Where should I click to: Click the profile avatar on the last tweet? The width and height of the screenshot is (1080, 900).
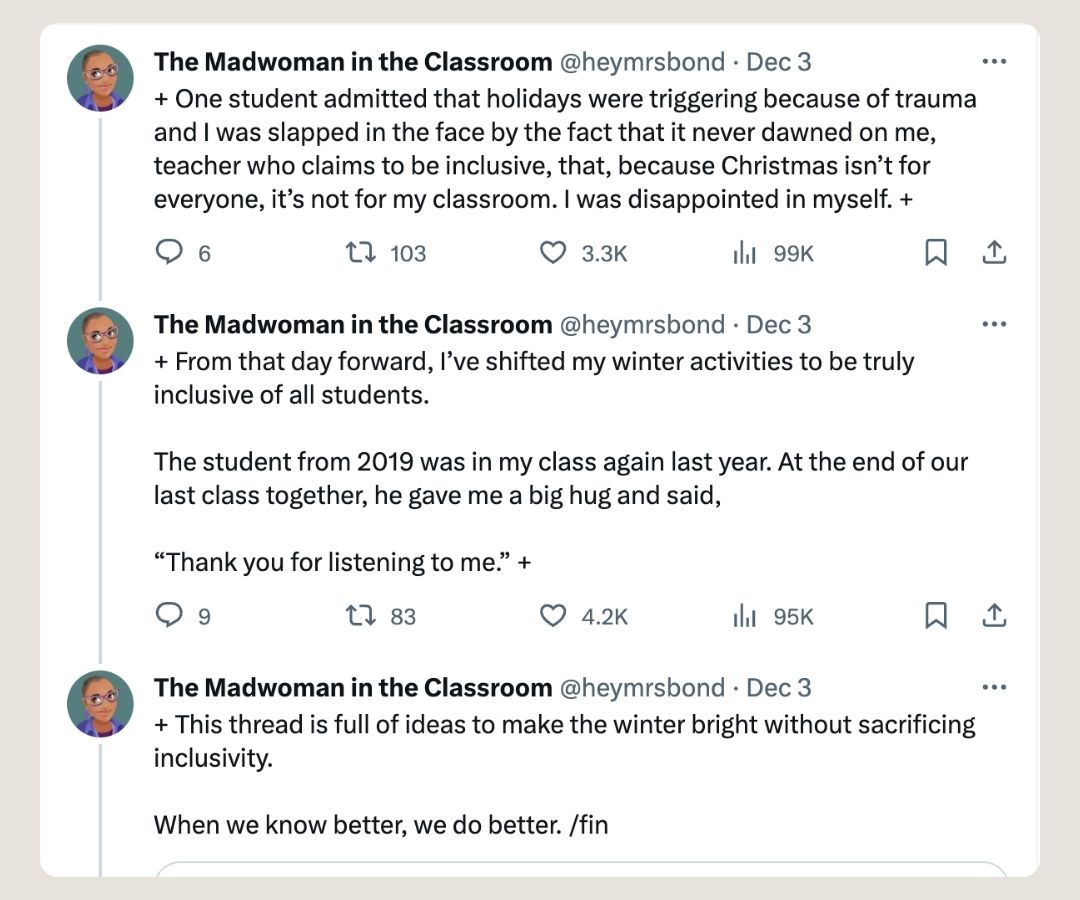[x=100, y=704]
